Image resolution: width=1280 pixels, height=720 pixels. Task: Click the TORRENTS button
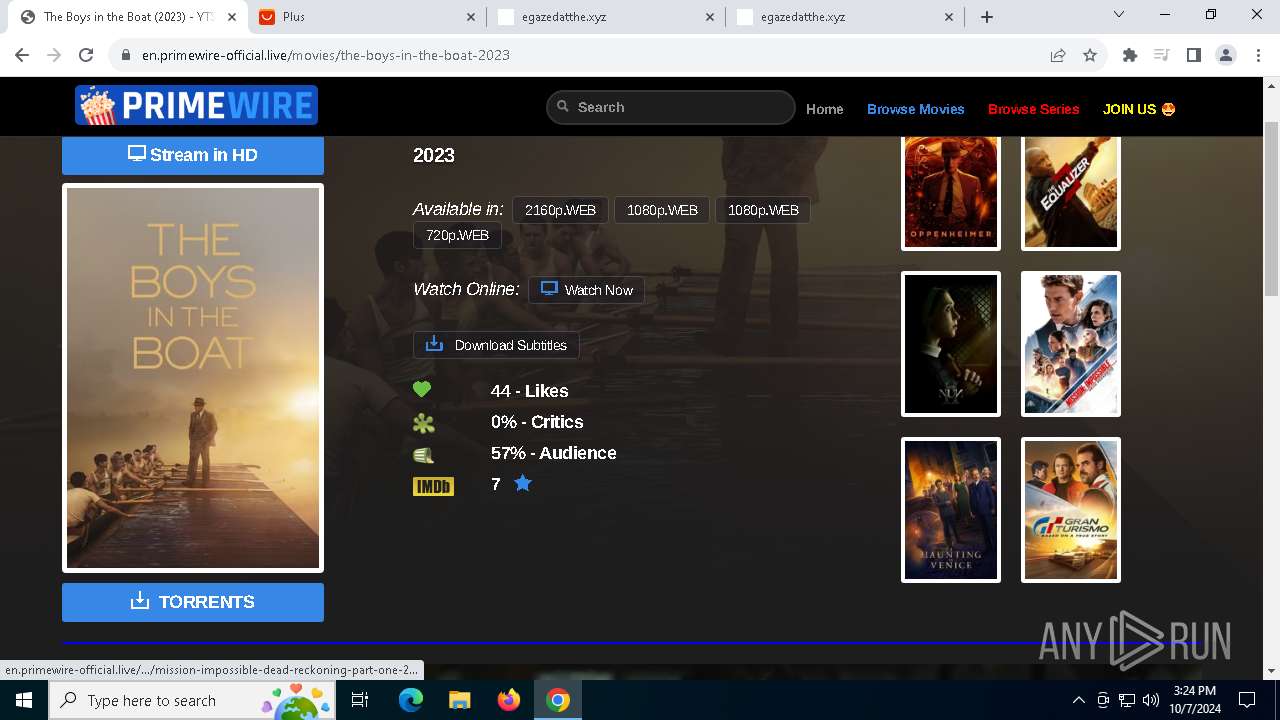[x=193, y=602]
